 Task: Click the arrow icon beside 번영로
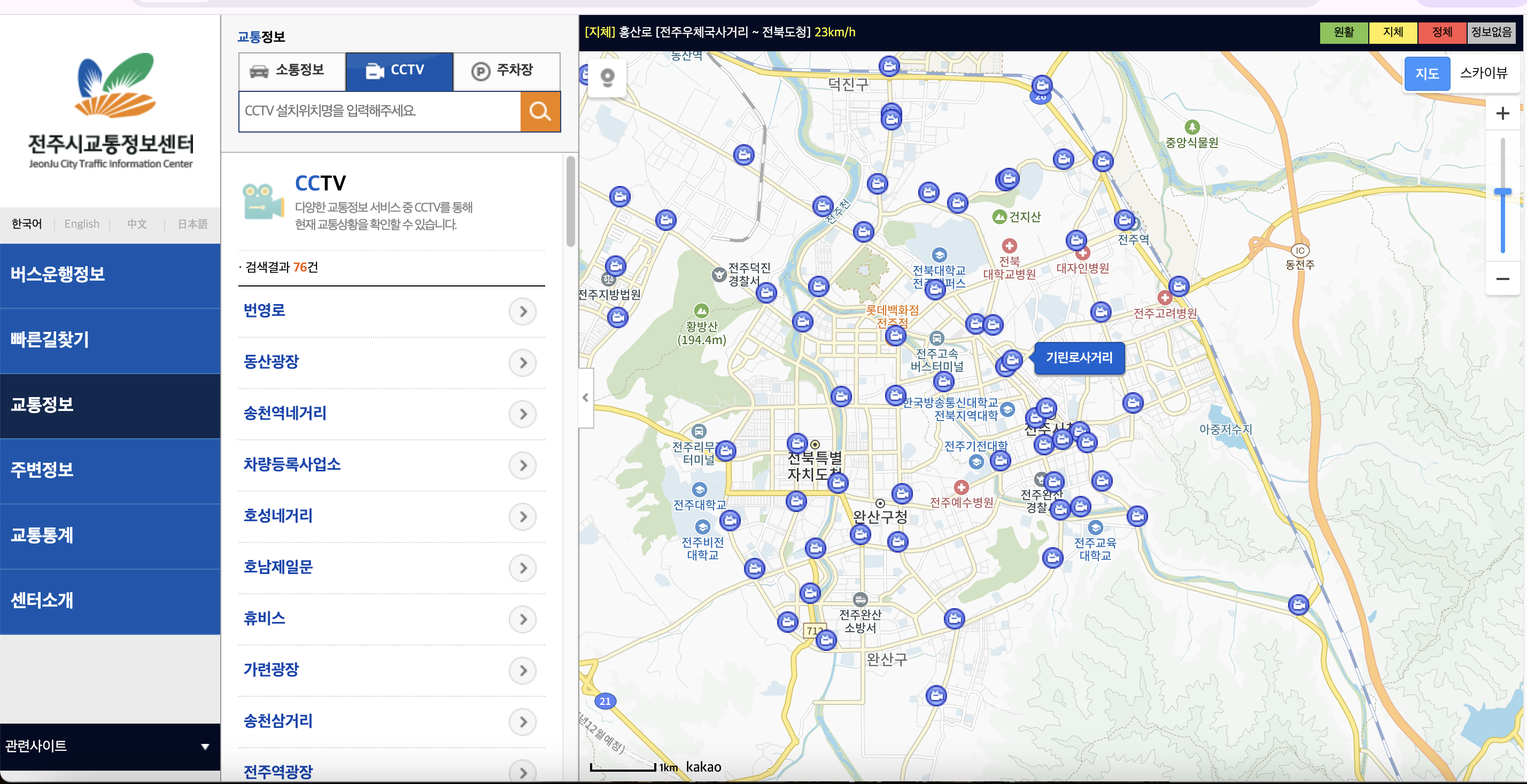pos(522,311)
